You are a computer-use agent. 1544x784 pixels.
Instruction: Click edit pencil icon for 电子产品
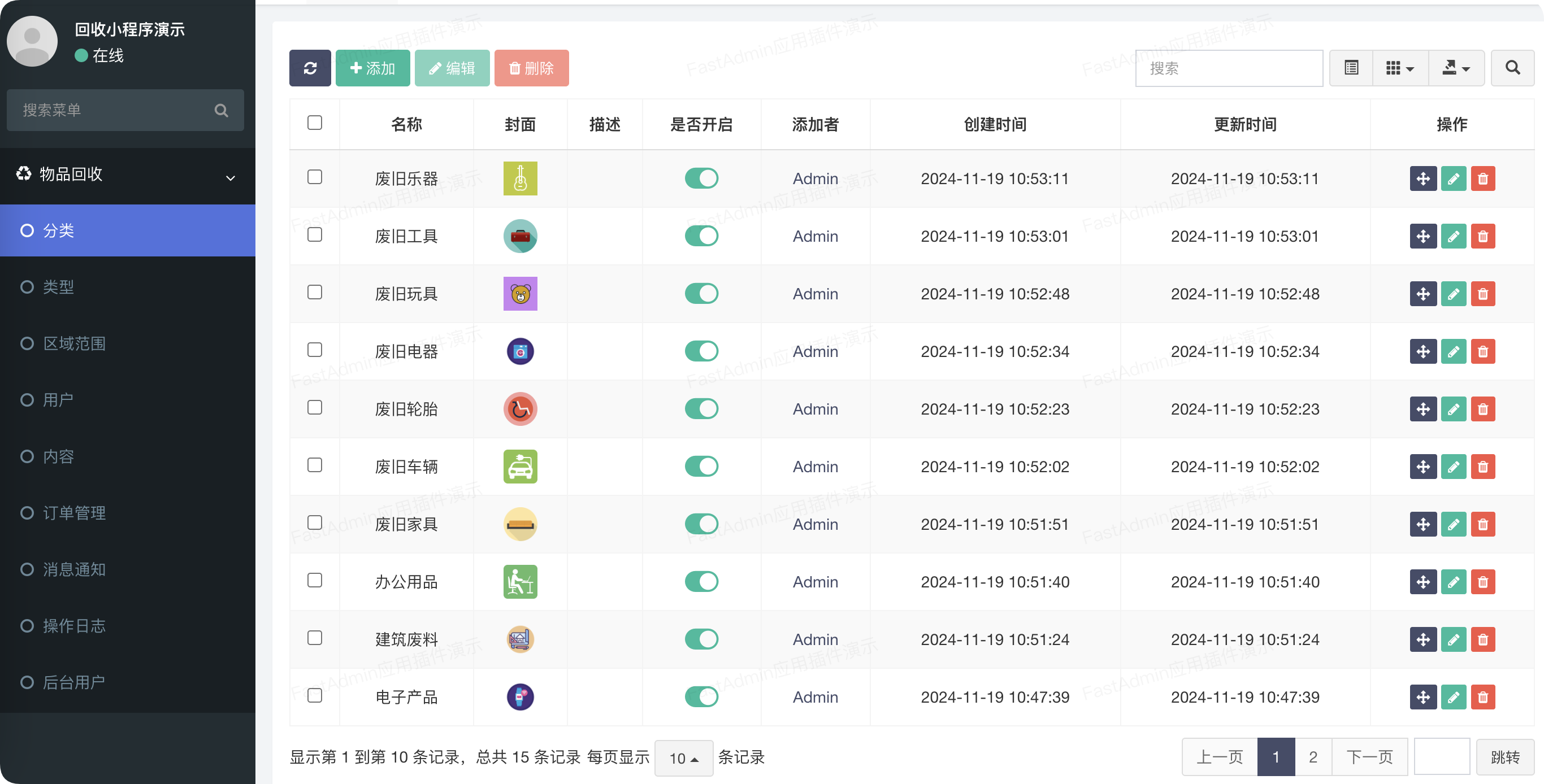pyautogui.click(x=1453, y=697)
